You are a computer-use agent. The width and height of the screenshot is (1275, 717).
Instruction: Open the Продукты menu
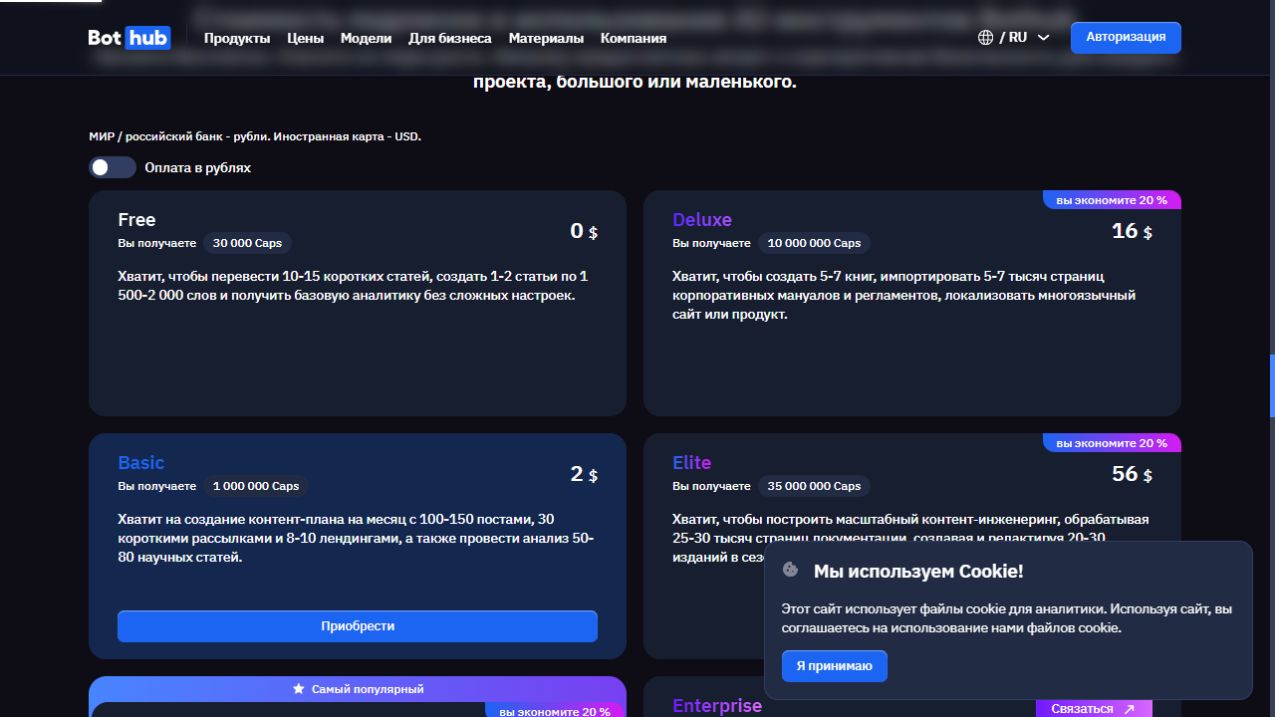pyautogui.click(x=237, y=38)
